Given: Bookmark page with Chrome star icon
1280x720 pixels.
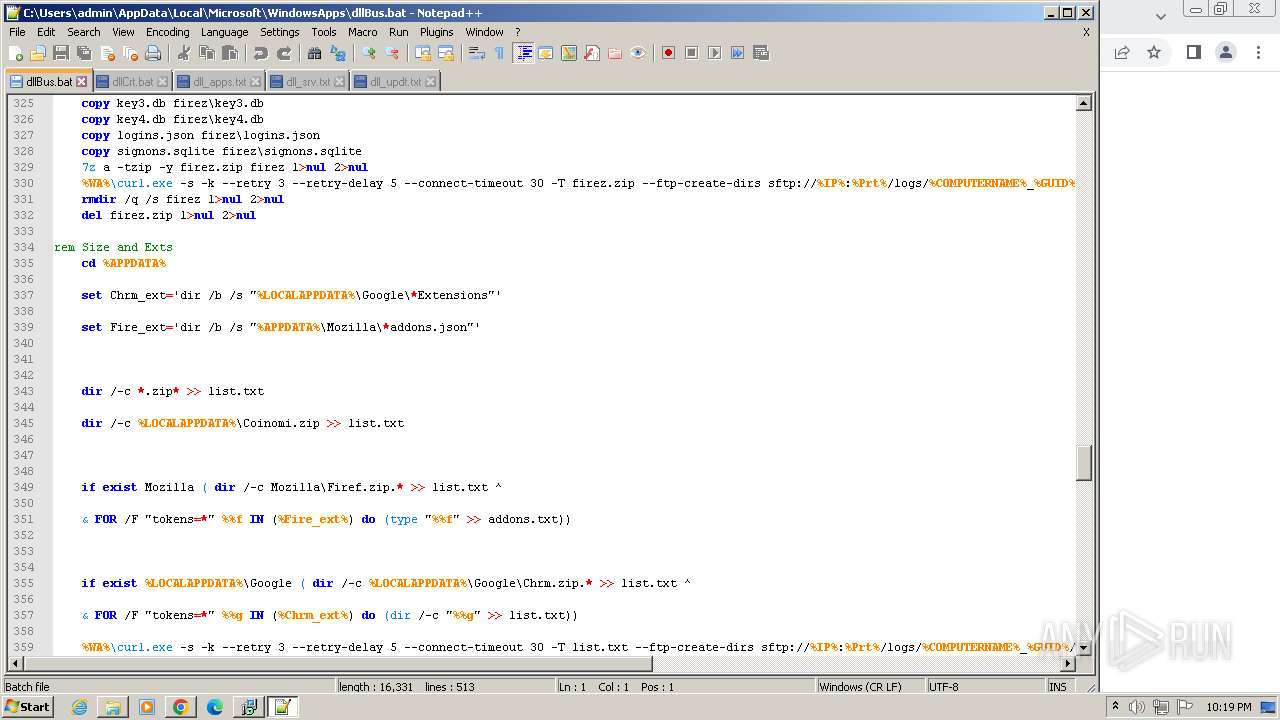Looking at the screenshot, I should 1154,52.
